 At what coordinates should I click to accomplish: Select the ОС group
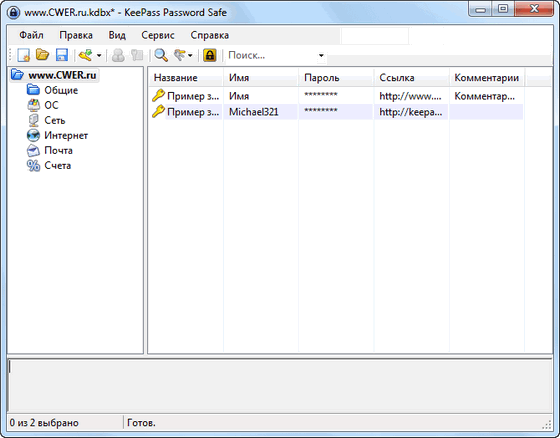(x=51, y=105)
